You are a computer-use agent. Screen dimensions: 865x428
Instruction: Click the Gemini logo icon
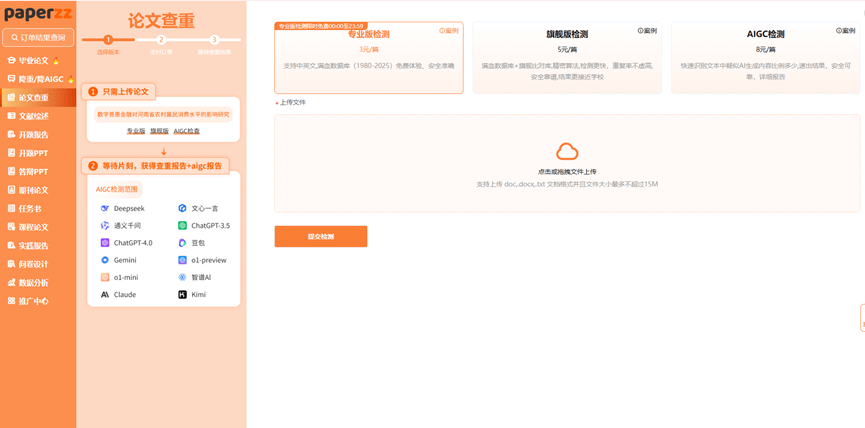pos(105,260)
